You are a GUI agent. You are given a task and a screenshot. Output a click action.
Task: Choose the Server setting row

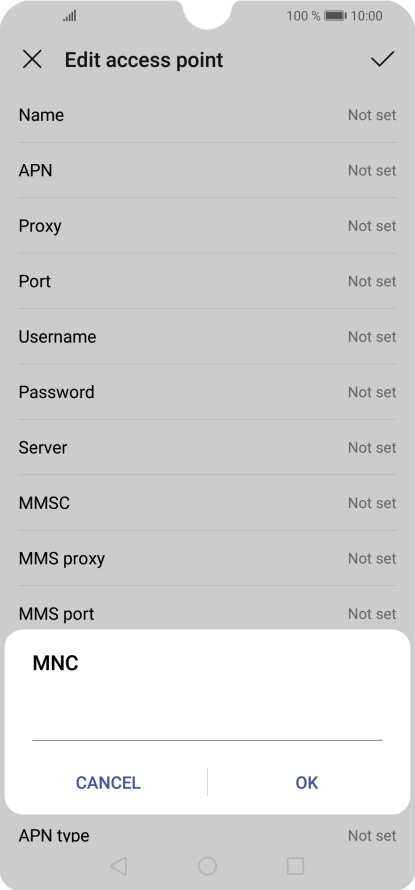[x=207, y=447]
